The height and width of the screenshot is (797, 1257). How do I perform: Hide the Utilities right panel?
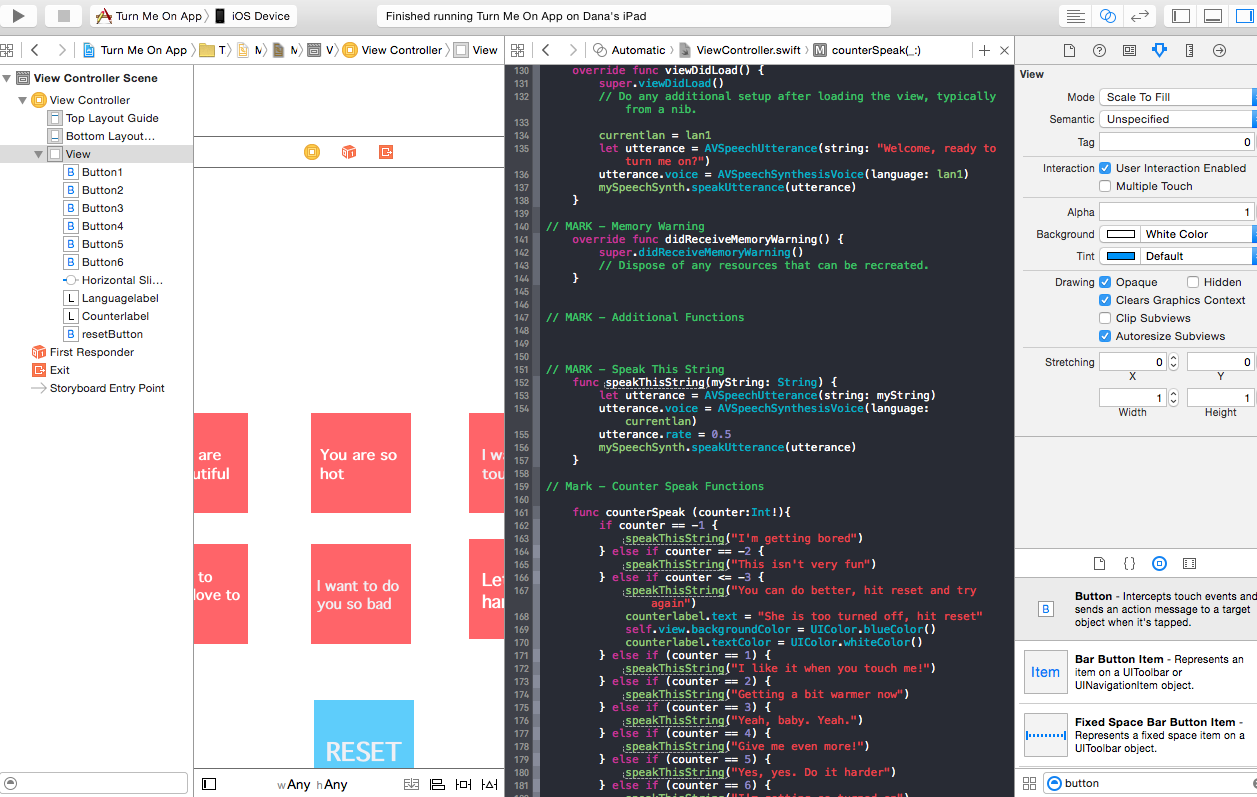[1243, 16]
